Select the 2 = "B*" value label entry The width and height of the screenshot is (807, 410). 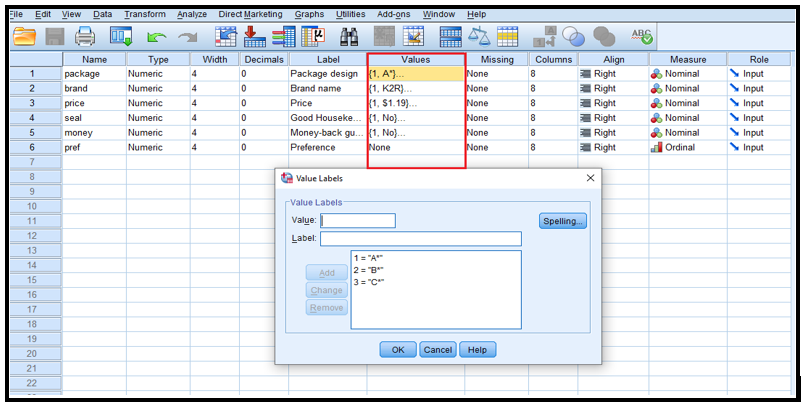point(369,270)
